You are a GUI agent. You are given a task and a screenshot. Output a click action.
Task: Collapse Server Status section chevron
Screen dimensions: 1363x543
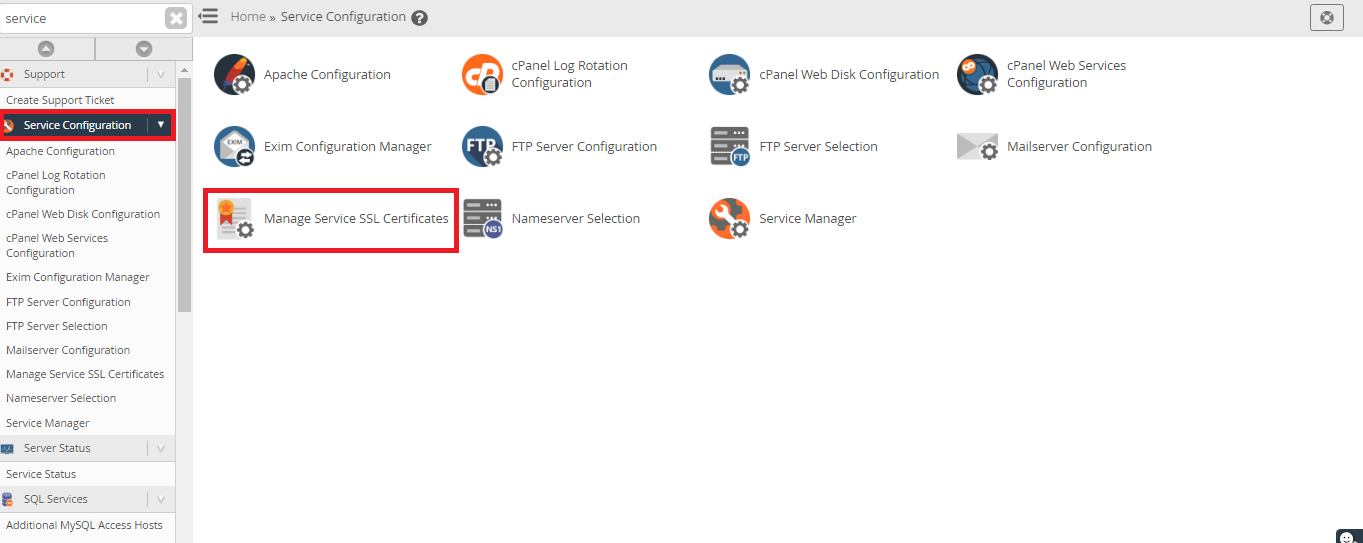160,449
